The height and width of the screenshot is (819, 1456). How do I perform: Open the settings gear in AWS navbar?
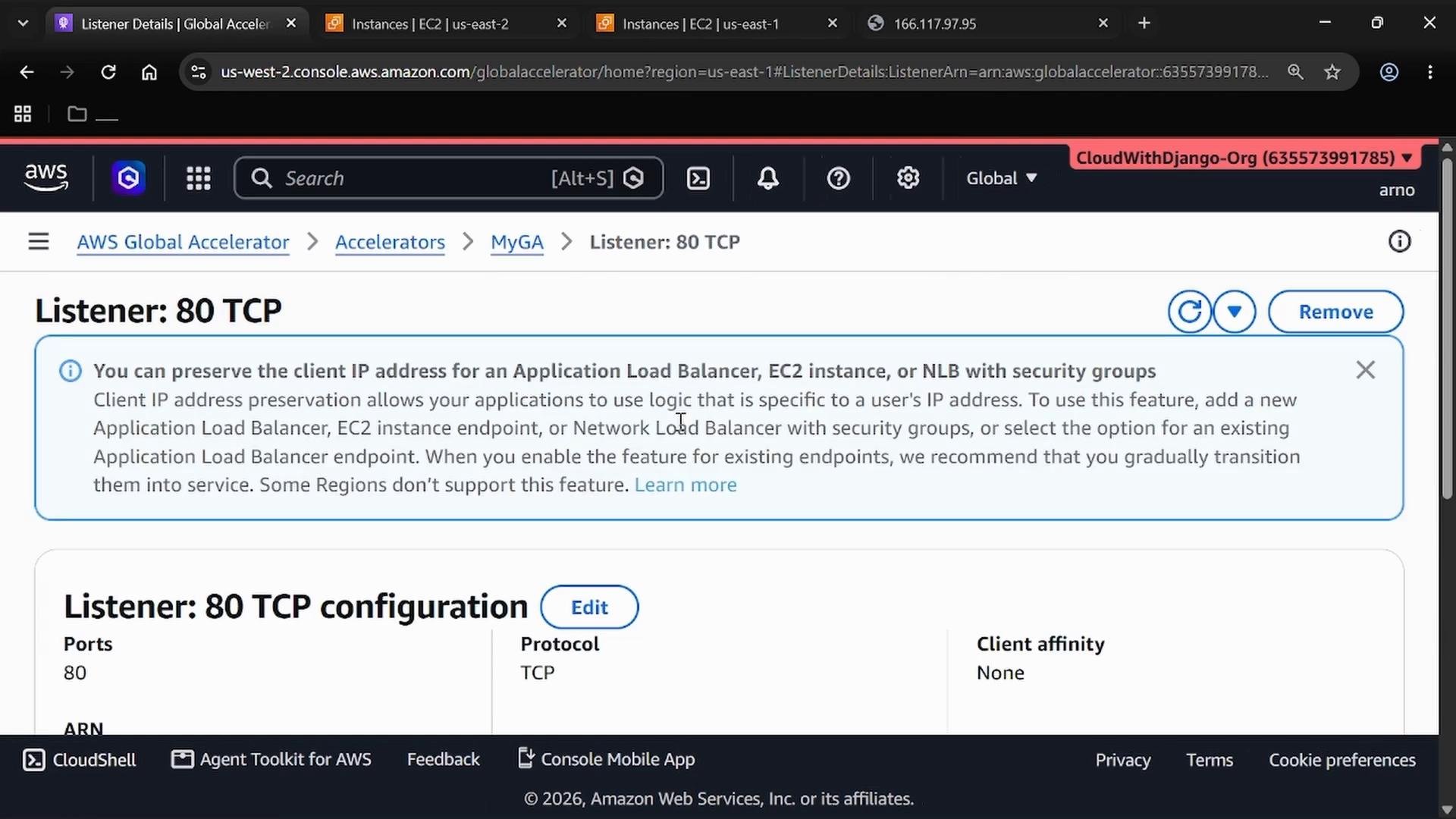click(x=908, y=178)
